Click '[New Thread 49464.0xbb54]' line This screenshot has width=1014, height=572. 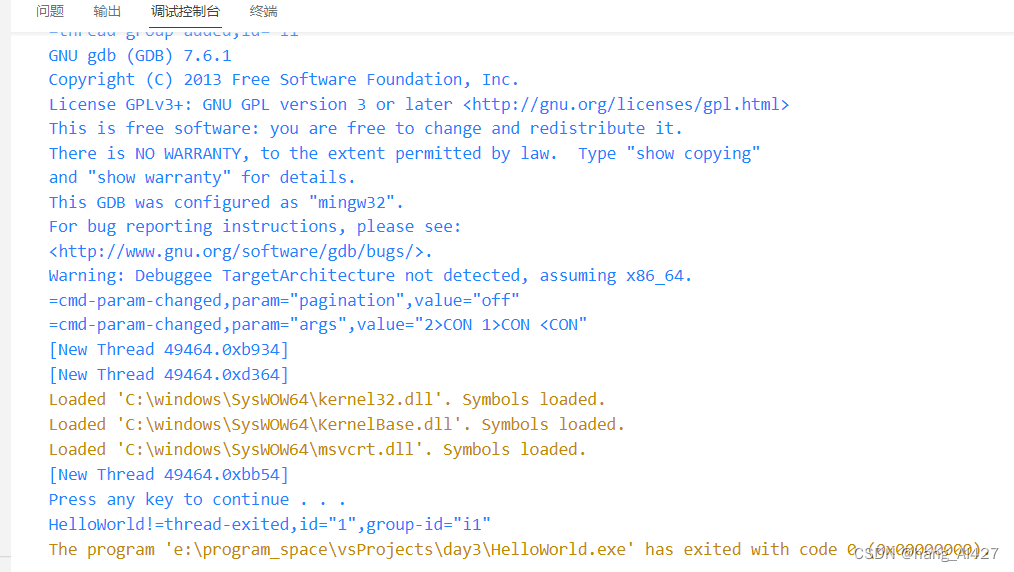[168, 474]
